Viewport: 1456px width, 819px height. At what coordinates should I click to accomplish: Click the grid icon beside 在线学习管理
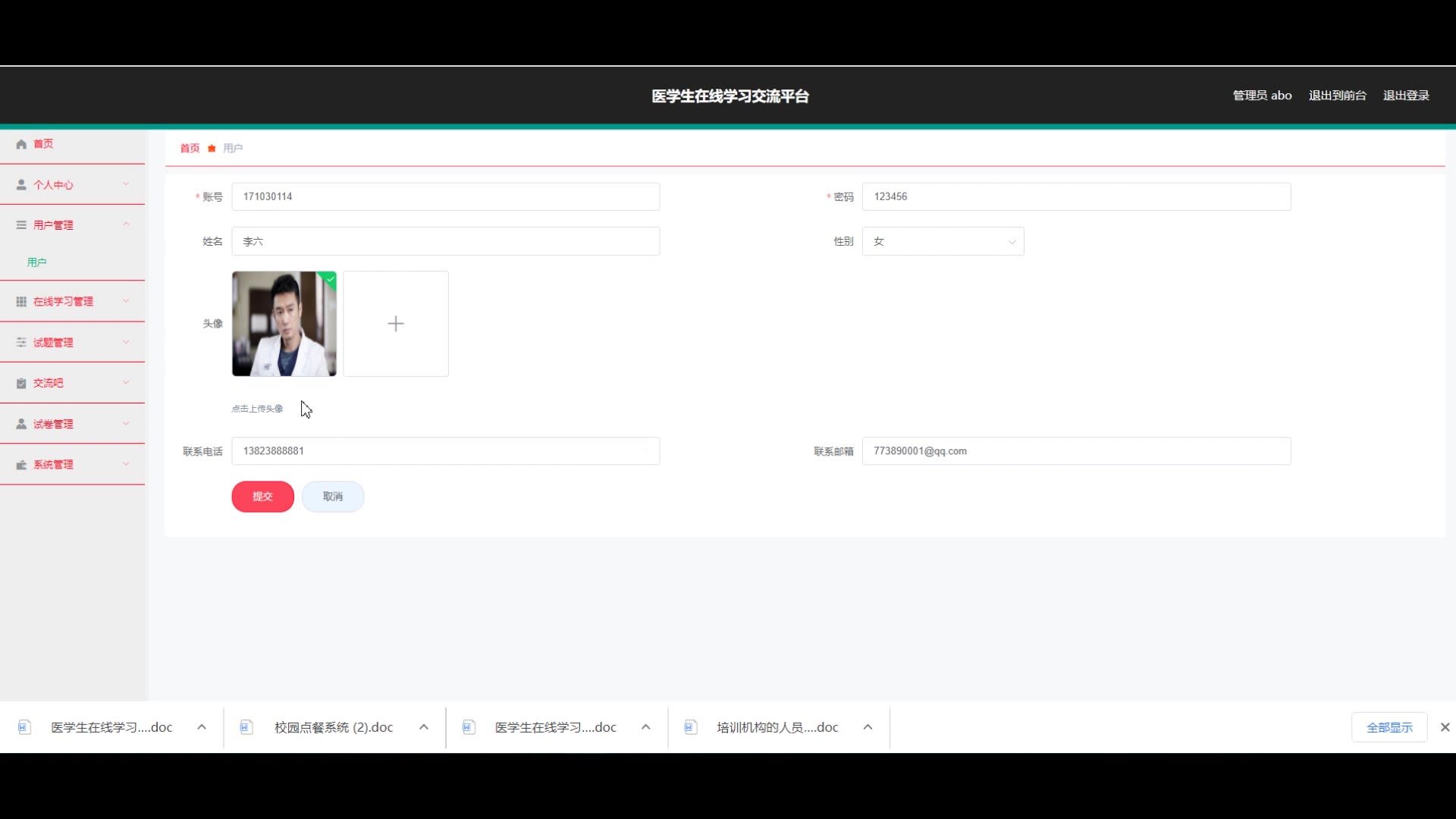21,302
